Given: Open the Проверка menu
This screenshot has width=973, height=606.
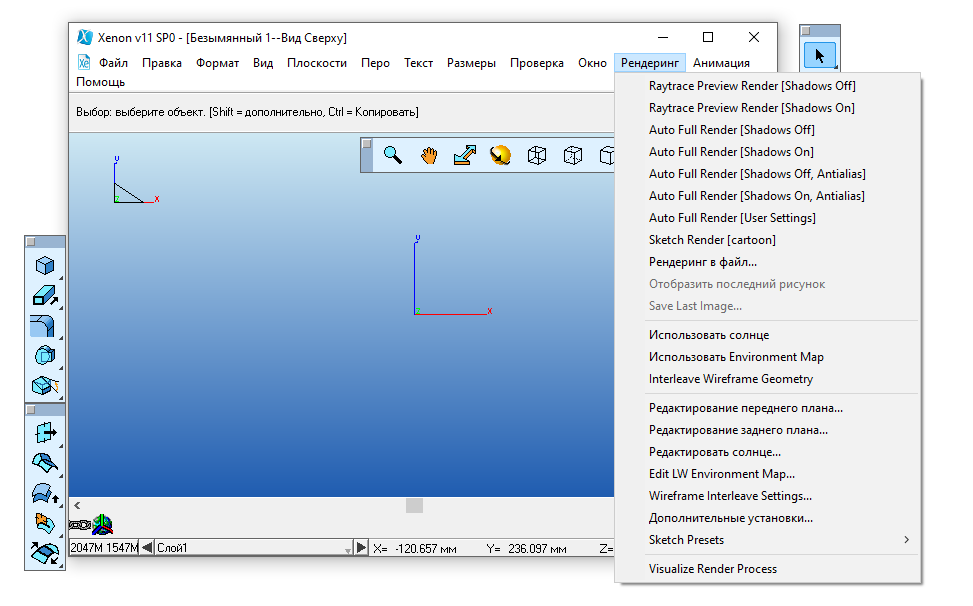Looking at the screenshot, I should point(537,63).
